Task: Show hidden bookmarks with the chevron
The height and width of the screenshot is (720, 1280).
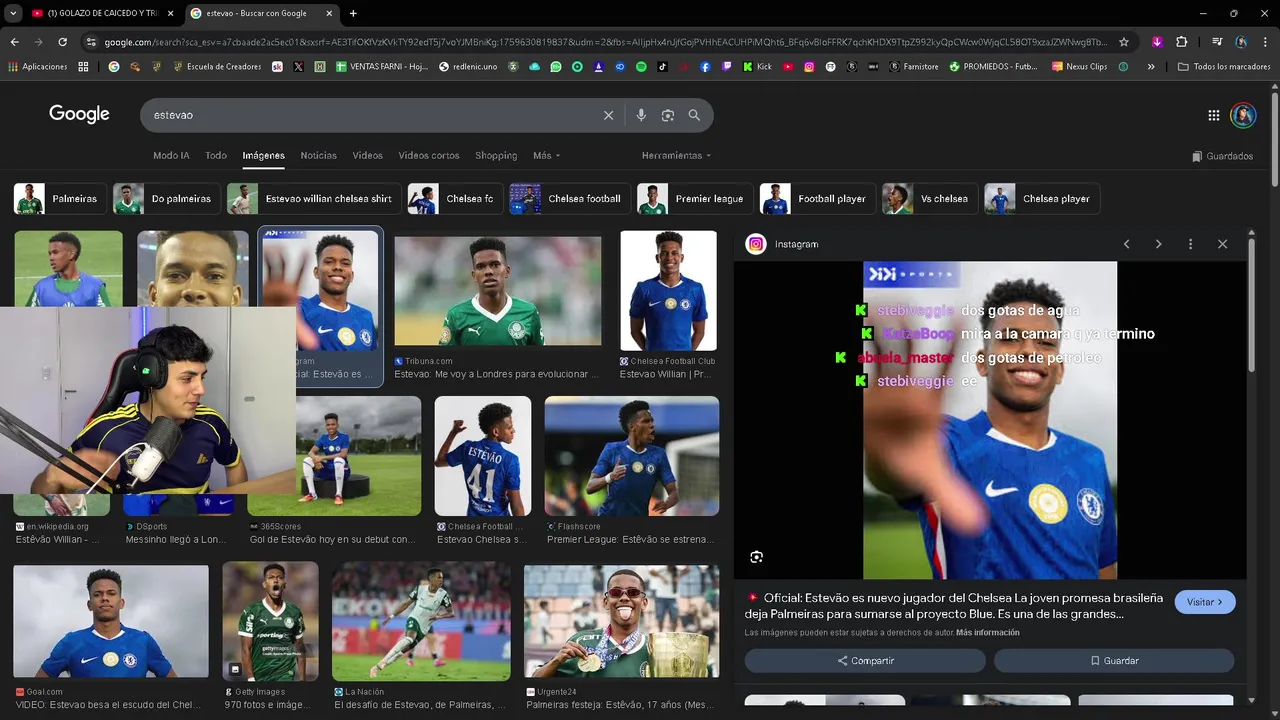Action: [1151, 67]
